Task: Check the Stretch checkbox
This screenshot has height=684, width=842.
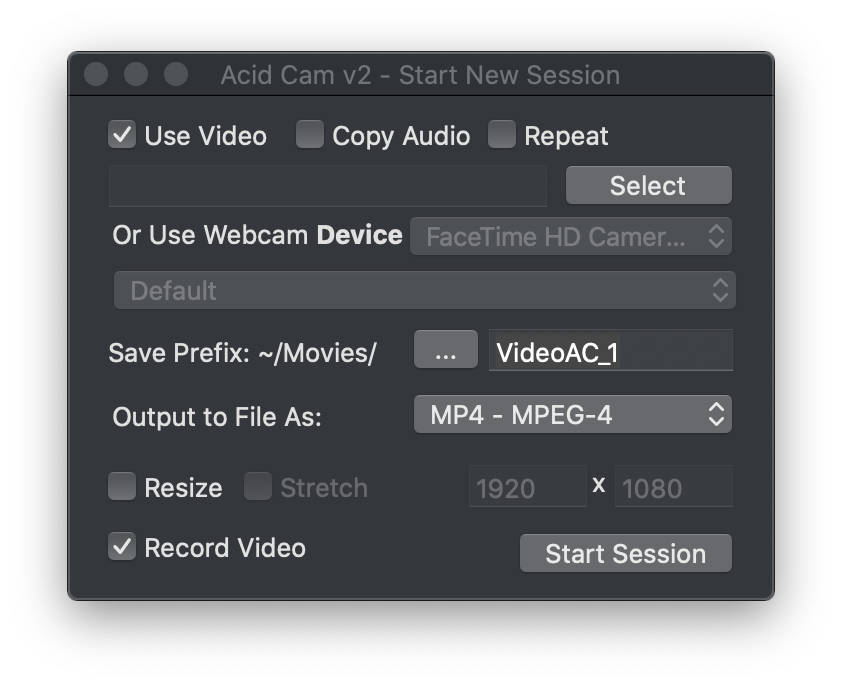Action: pyautogui.click(x=258, y=487)
